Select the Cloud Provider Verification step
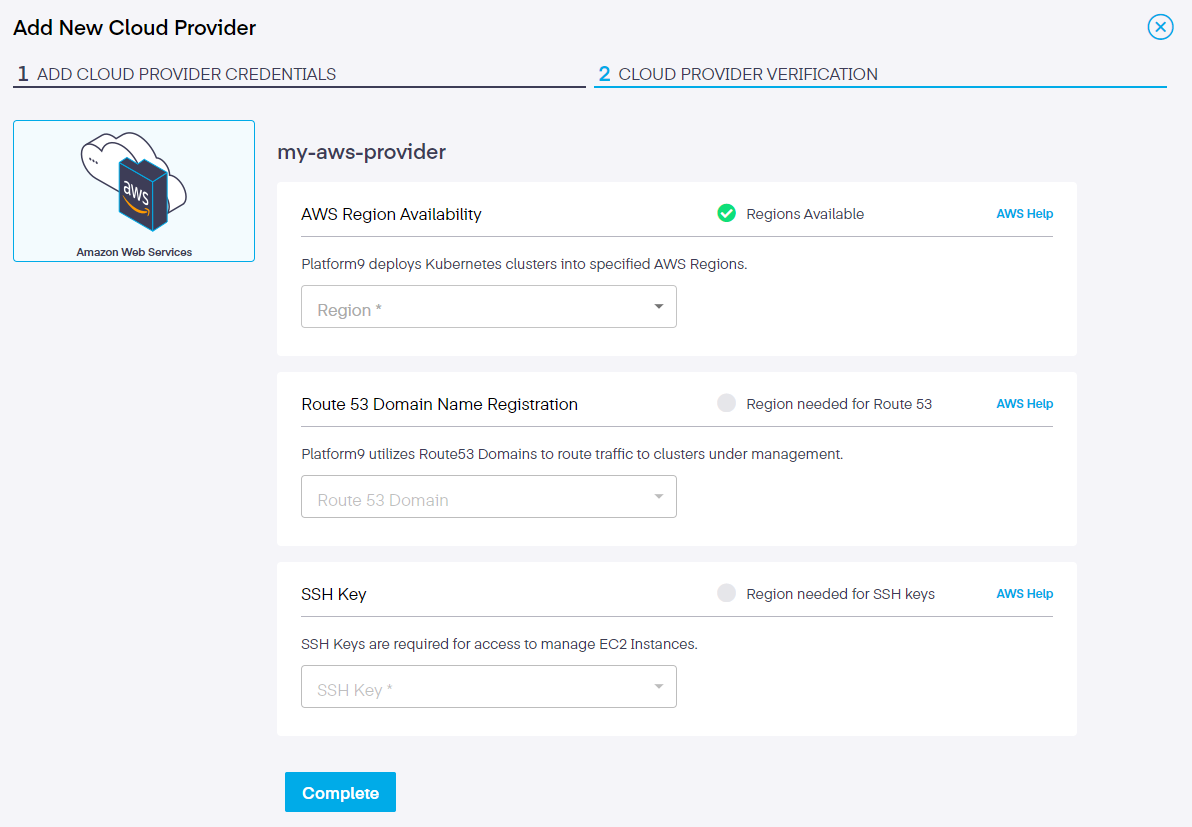Image resolution: width=1192 pixels, height=827 pixels. tap(748, 74)
